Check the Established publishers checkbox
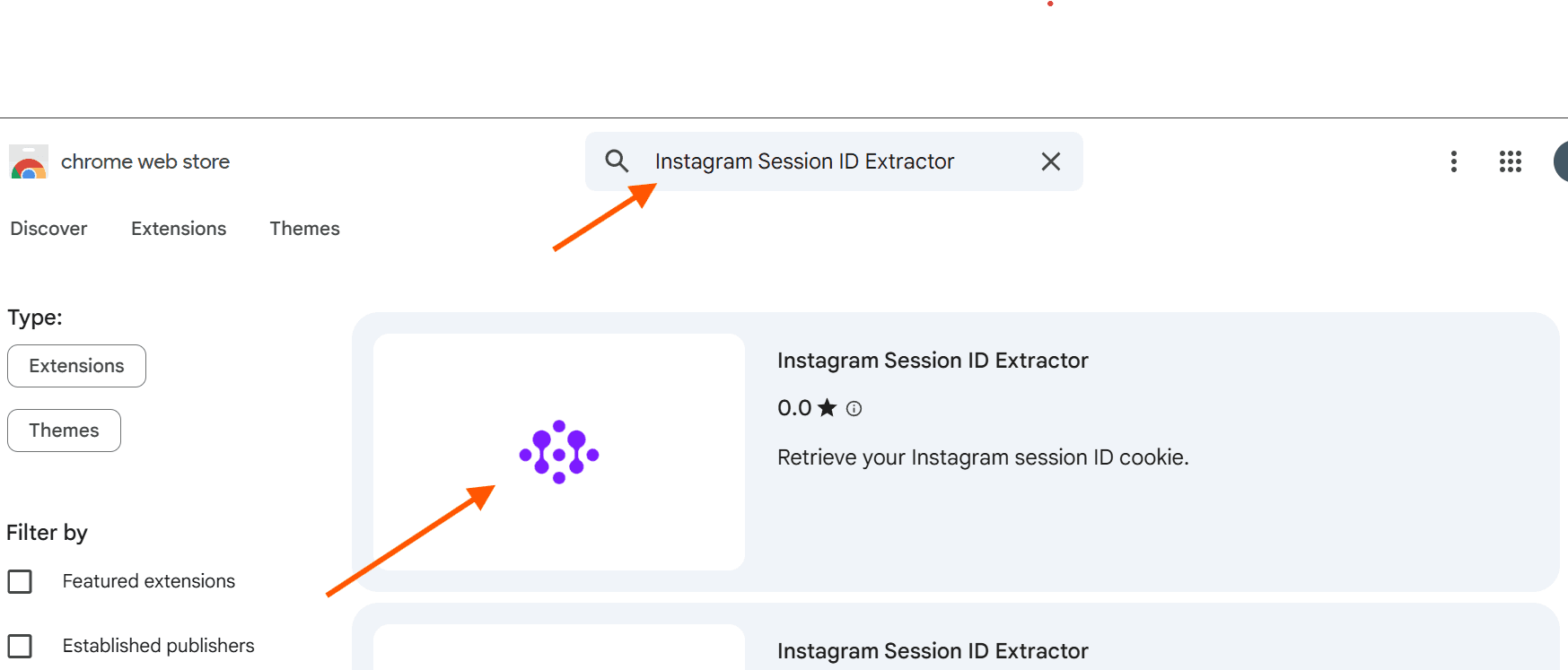 tap(21, 646)
